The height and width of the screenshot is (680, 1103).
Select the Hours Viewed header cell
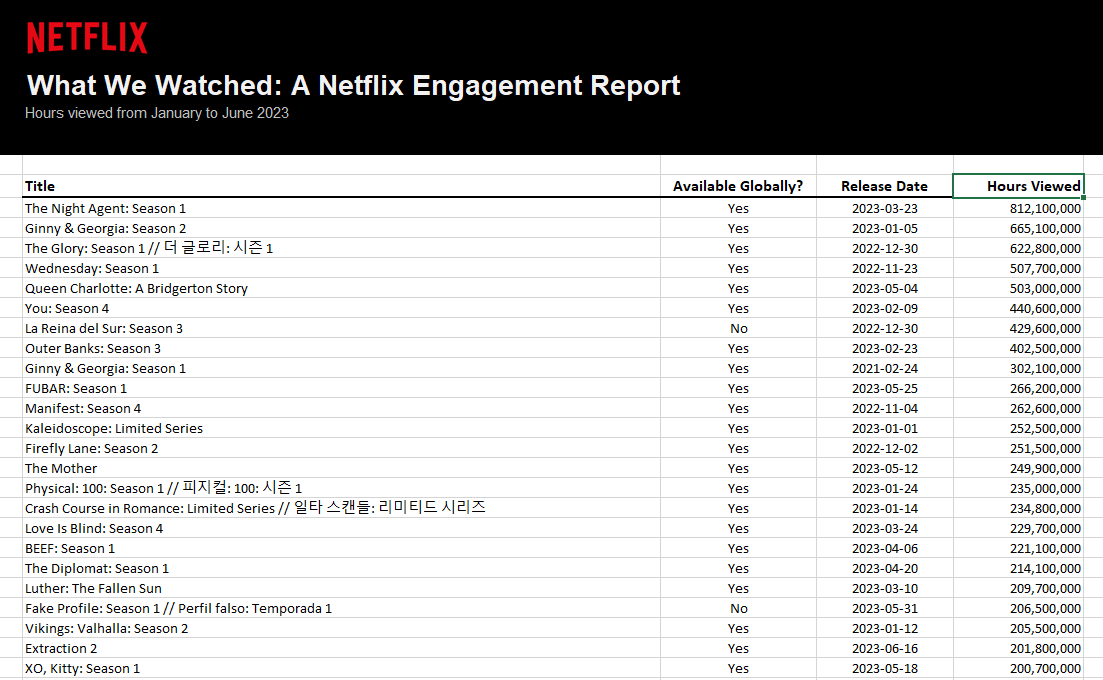tap(1018, 186)
